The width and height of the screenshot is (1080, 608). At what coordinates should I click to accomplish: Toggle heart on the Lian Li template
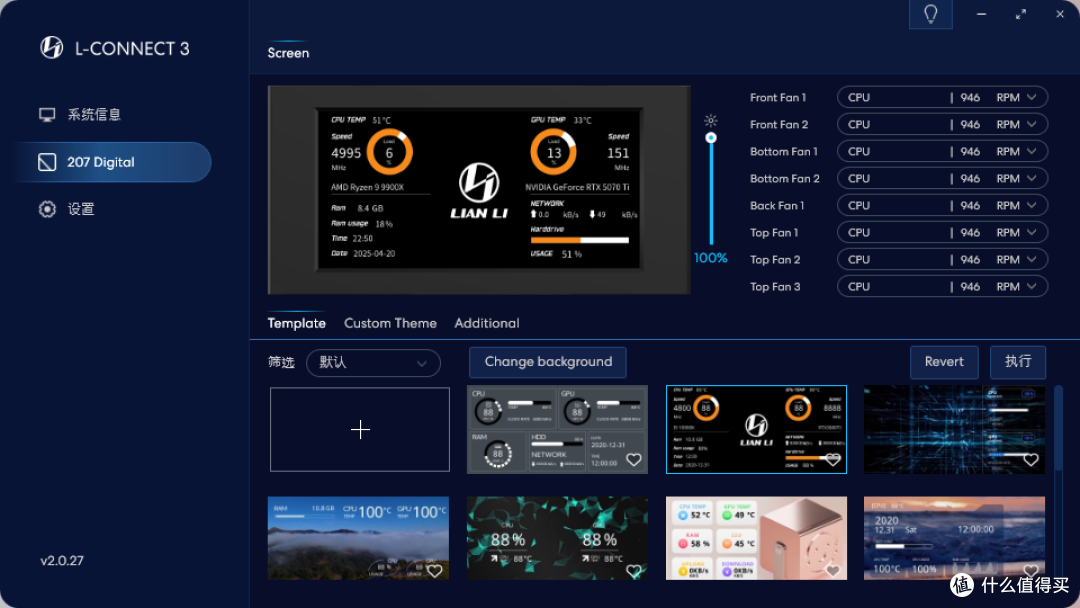pos(833,459)
